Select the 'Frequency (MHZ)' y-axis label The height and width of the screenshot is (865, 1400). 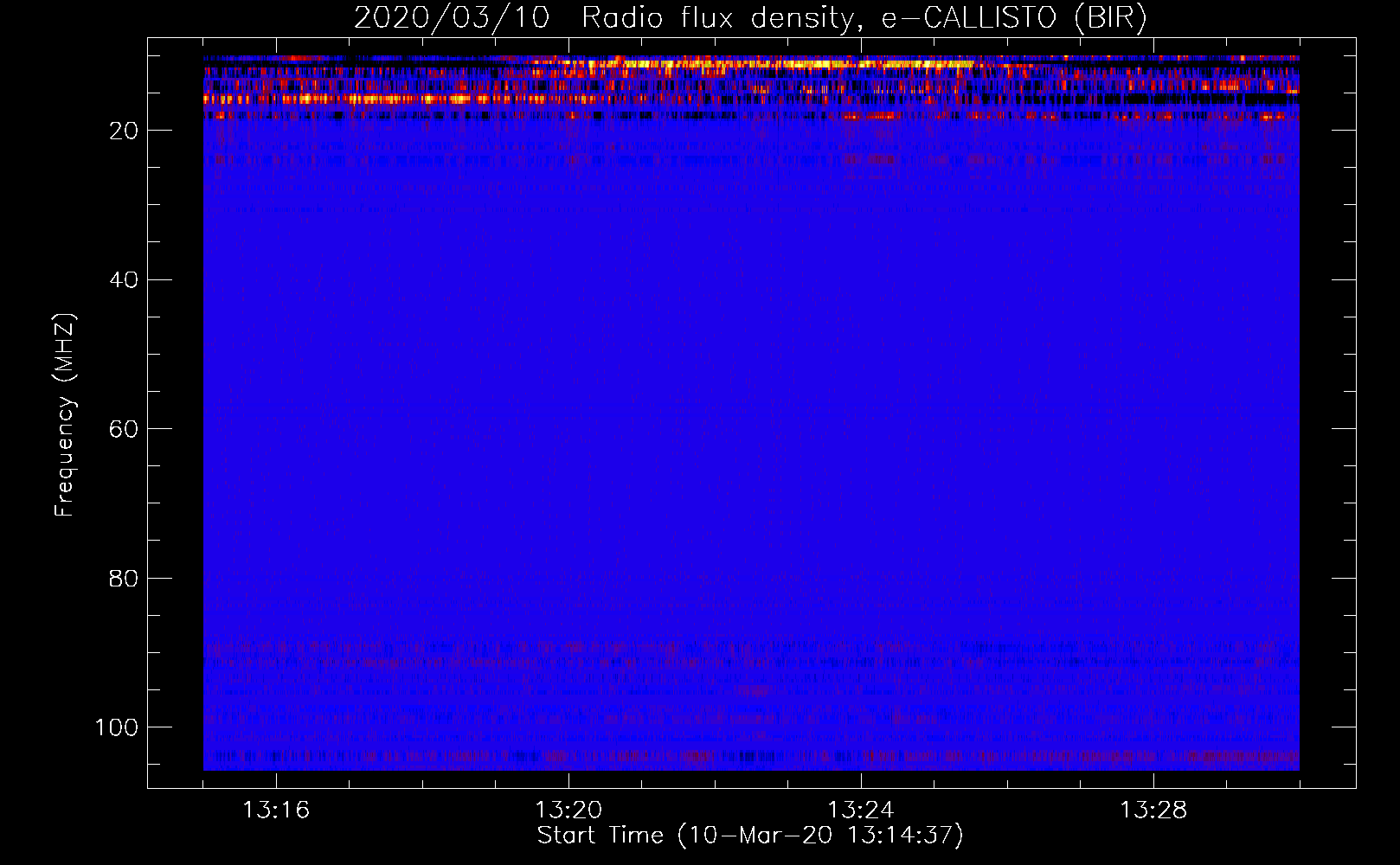65,415
